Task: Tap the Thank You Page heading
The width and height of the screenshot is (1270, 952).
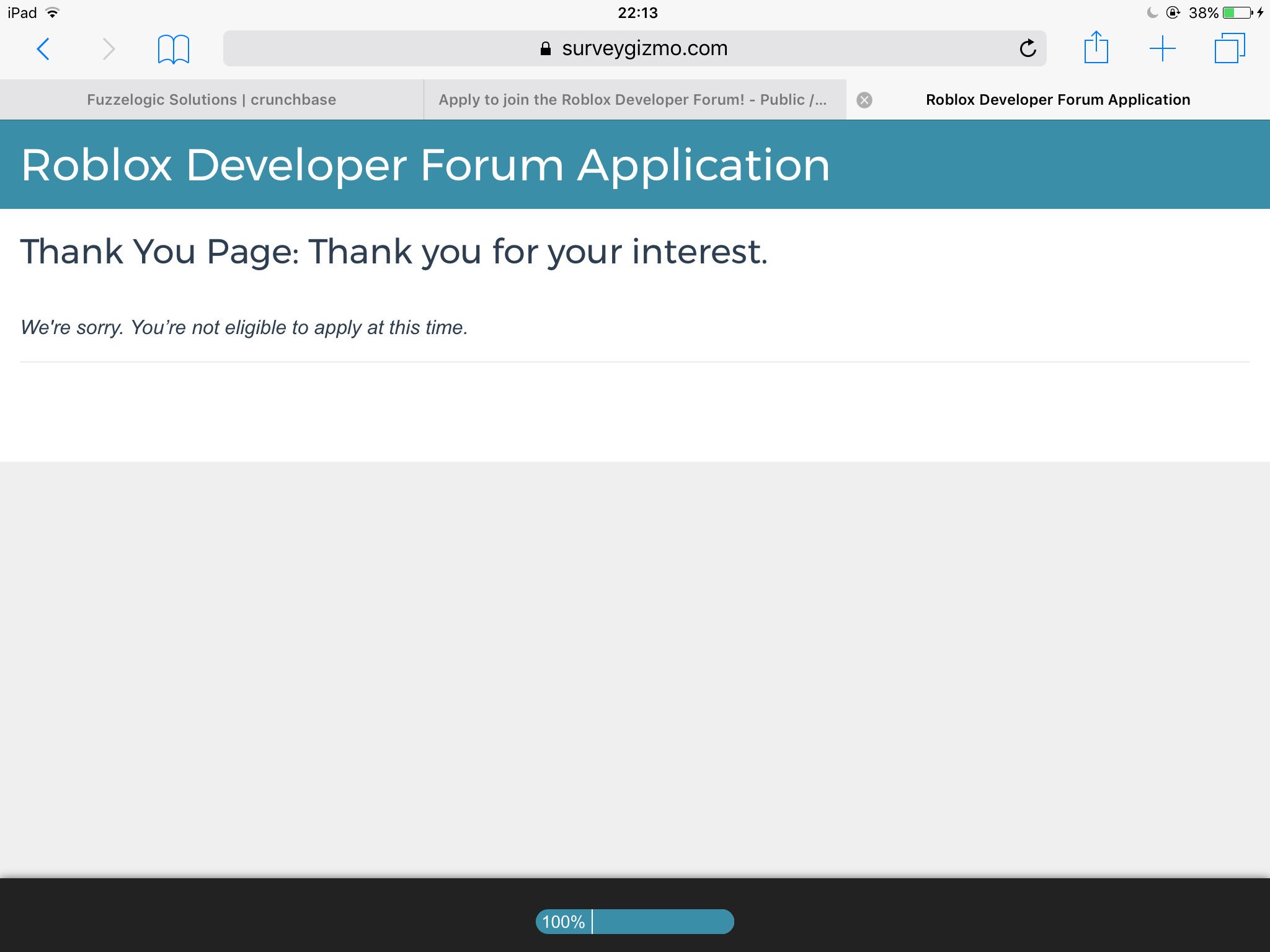Action: click(x=394, y=252)
